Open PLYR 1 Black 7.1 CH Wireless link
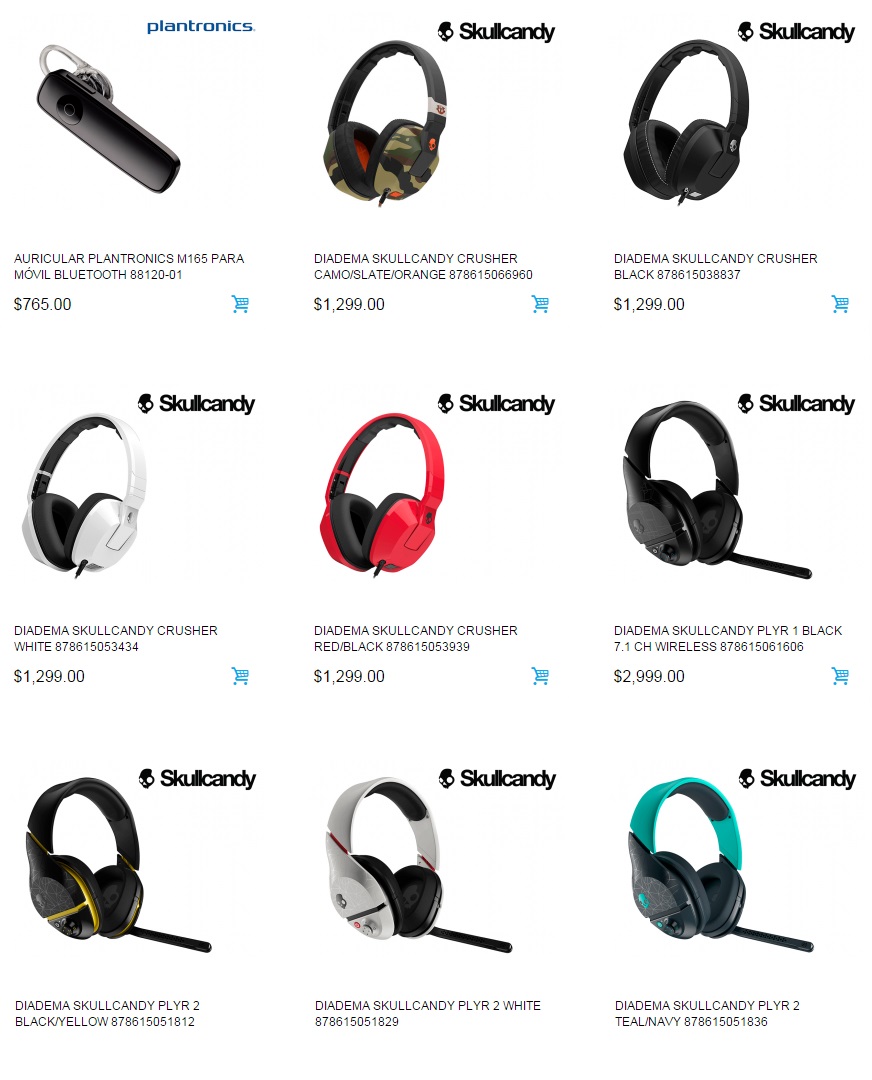This screenshot has height=1080, width=872. click(x=727, y=638)
